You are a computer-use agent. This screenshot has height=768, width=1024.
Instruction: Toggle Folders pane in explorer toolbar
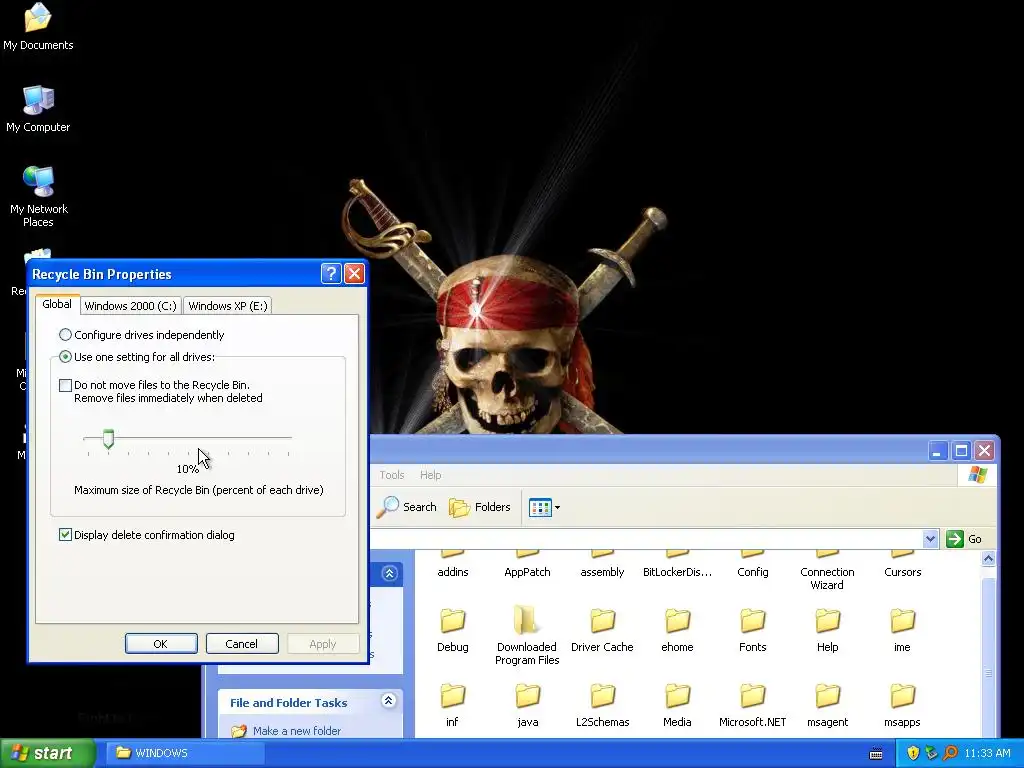[479, 507]
